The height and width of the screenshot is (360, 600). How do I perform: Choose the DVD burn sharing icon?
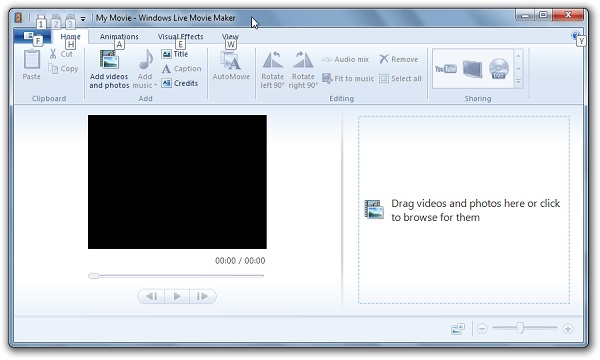tap(499, 69)
